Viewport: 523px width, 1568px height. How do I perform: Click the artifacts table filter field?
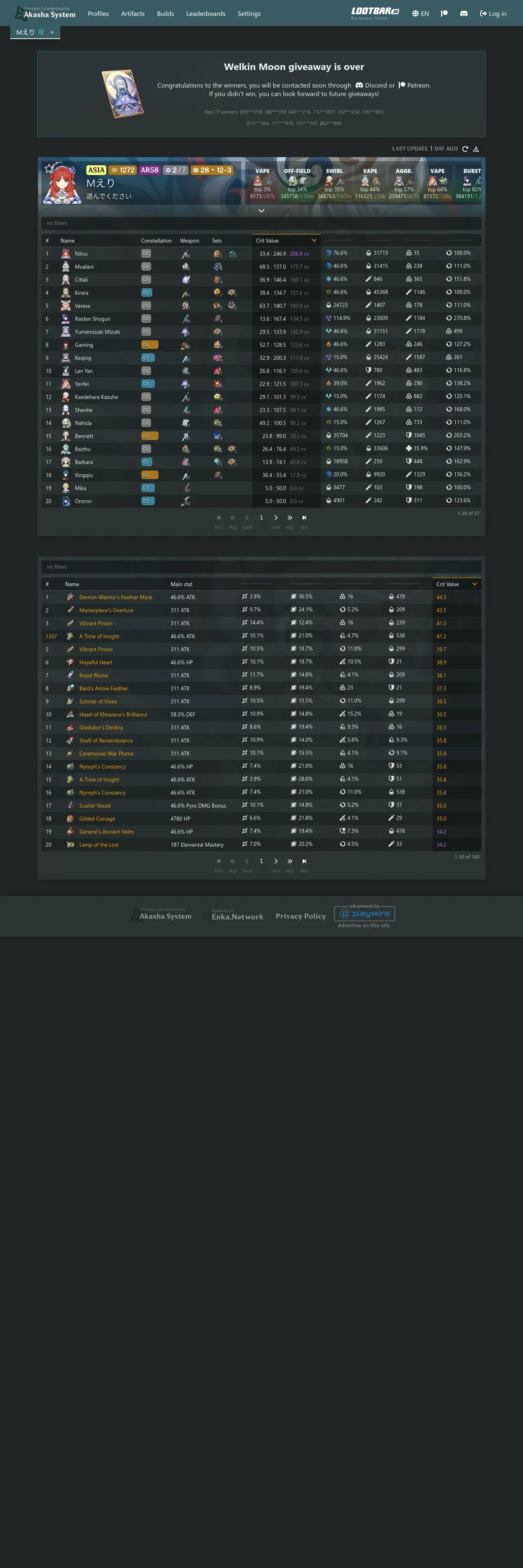click(x=261, y=567)
